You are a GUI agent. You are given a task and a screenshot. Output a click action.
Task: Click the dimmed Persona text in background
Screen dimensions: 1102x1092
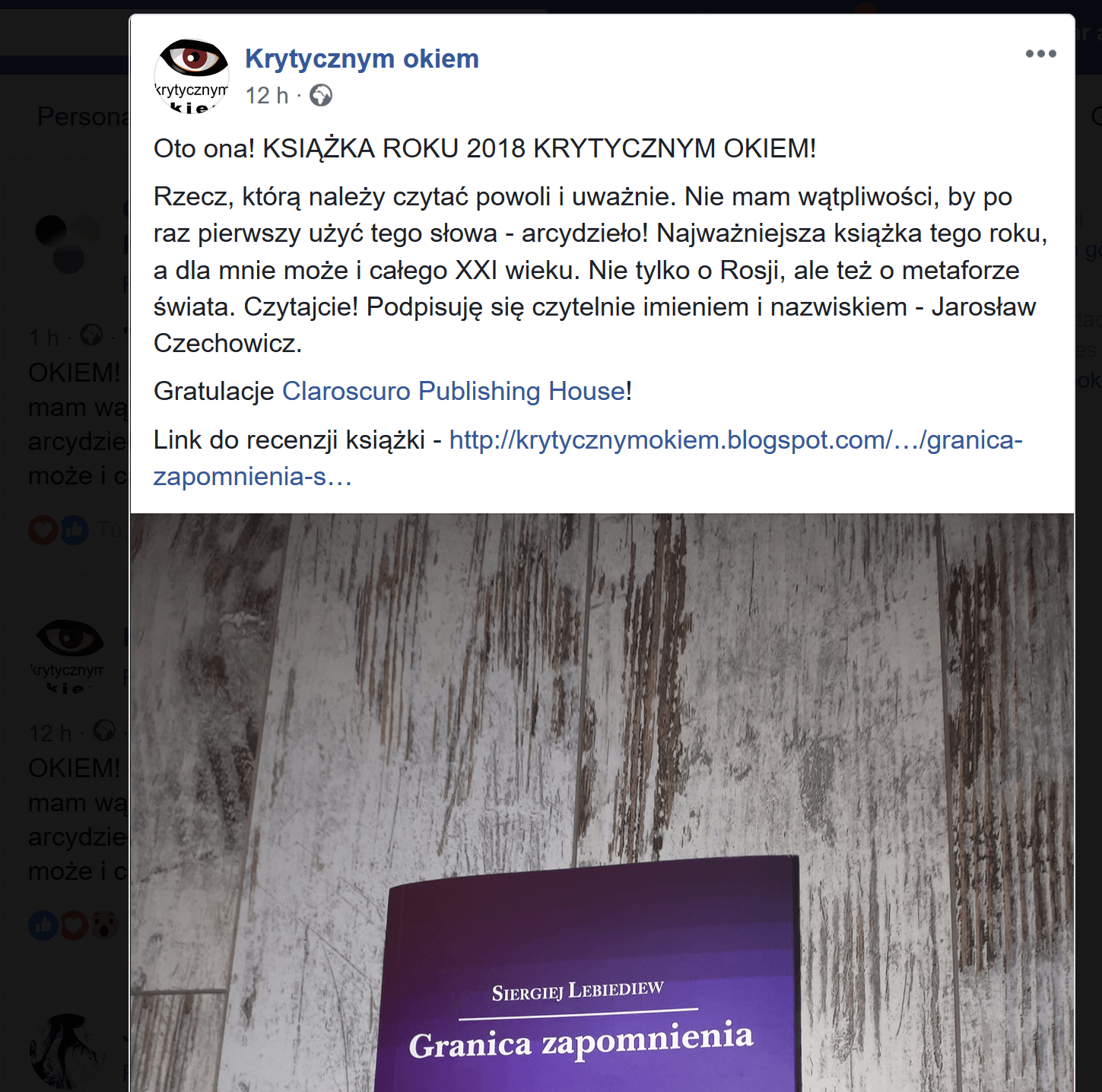[x=84, y=116]
